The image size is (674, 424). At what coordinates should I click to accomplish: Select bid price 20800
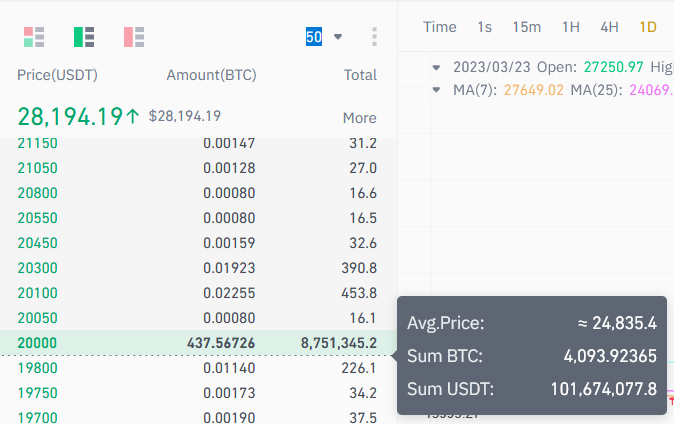point(37,193)
